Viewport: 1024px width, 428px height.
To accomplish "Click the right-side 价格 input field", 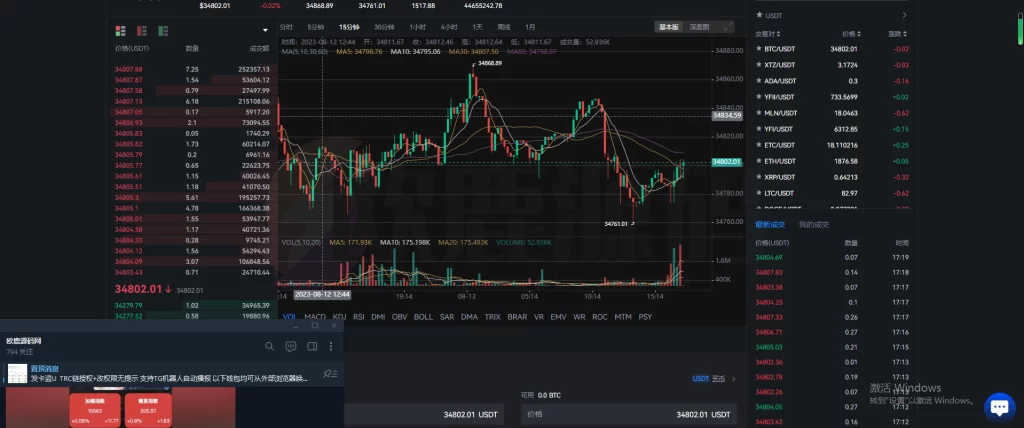I will pos(629,414).
